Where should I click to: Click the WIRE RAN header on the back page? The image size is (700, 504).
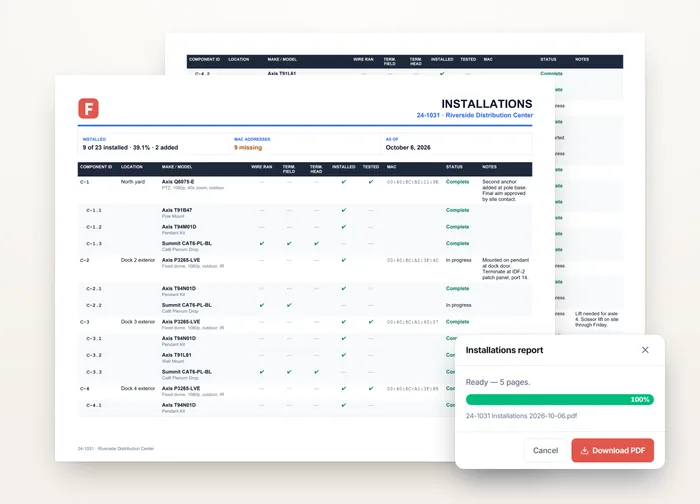coord(363,59)
